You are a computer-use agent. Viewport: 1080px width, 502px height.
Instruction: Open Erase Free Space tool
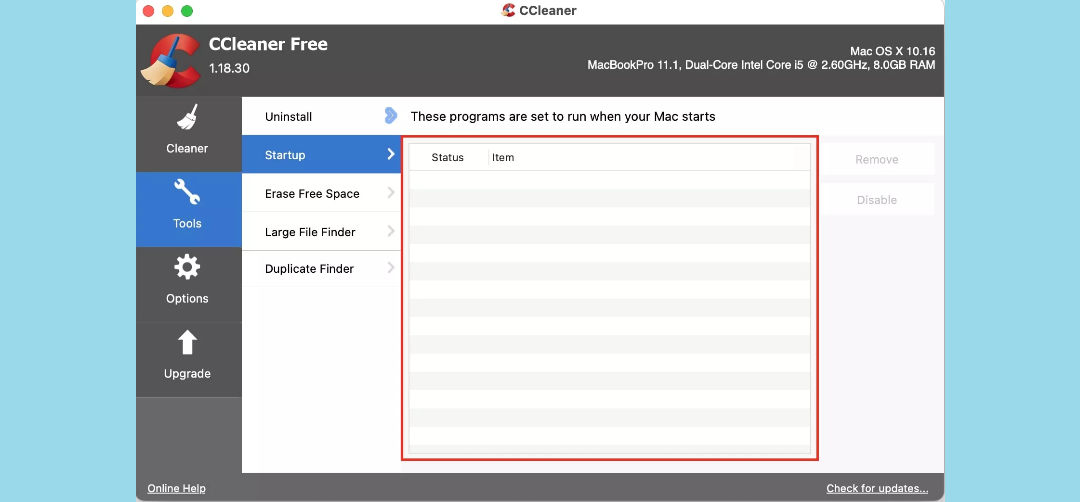[x=321, y=194]
